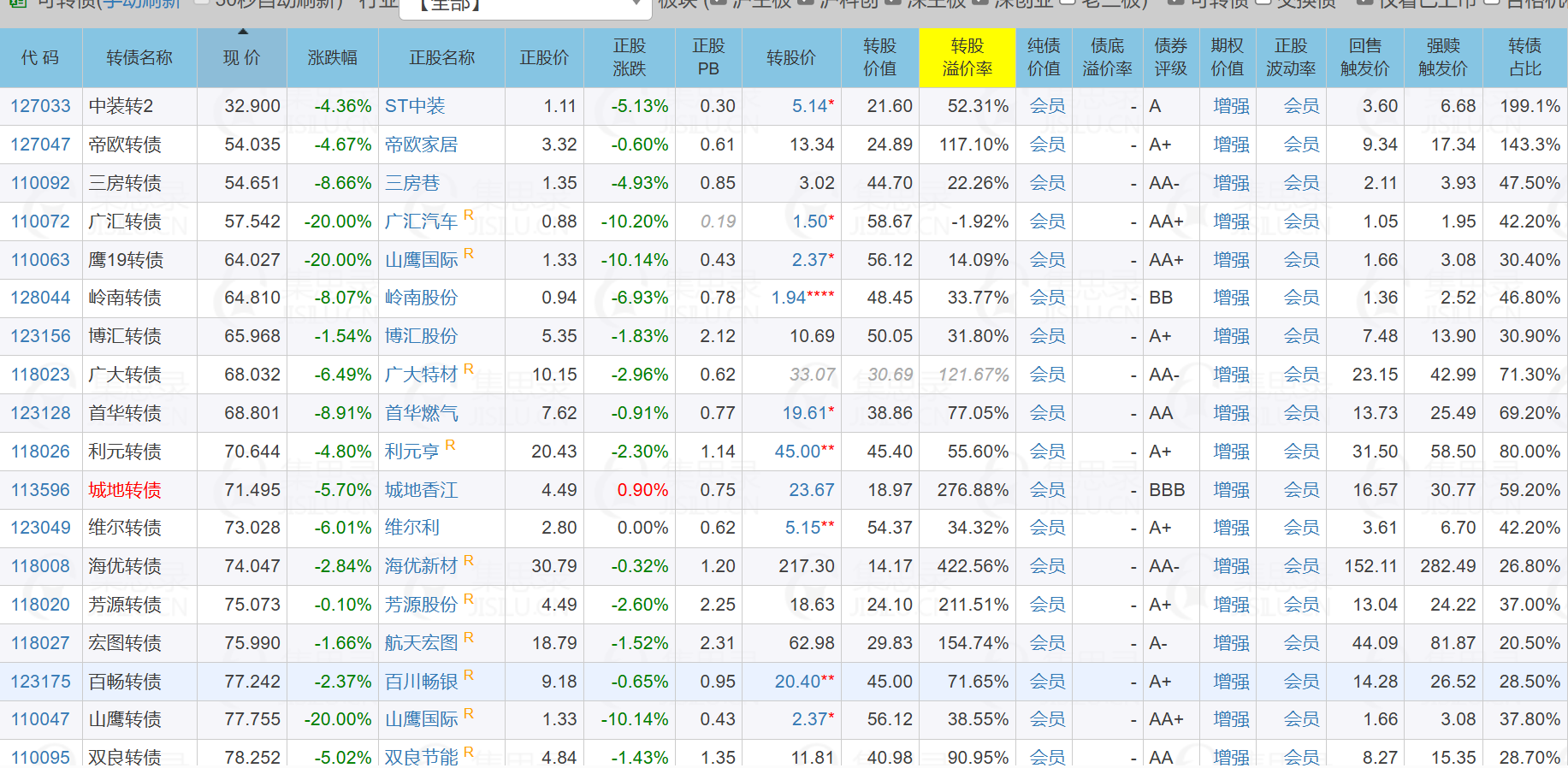Click 增强 link in 博汇转债 row
1568x768 pixels.
[1231, 336]
